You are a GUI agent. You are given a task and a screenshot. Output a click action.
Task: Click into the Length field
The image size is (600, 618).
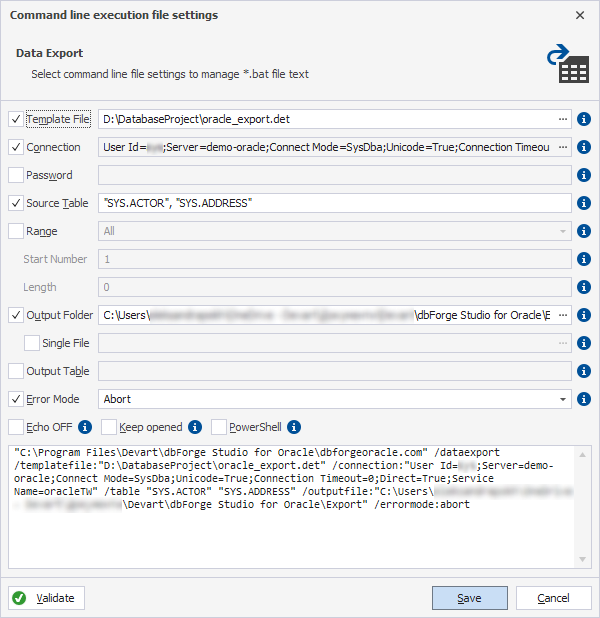pos(335,287)
